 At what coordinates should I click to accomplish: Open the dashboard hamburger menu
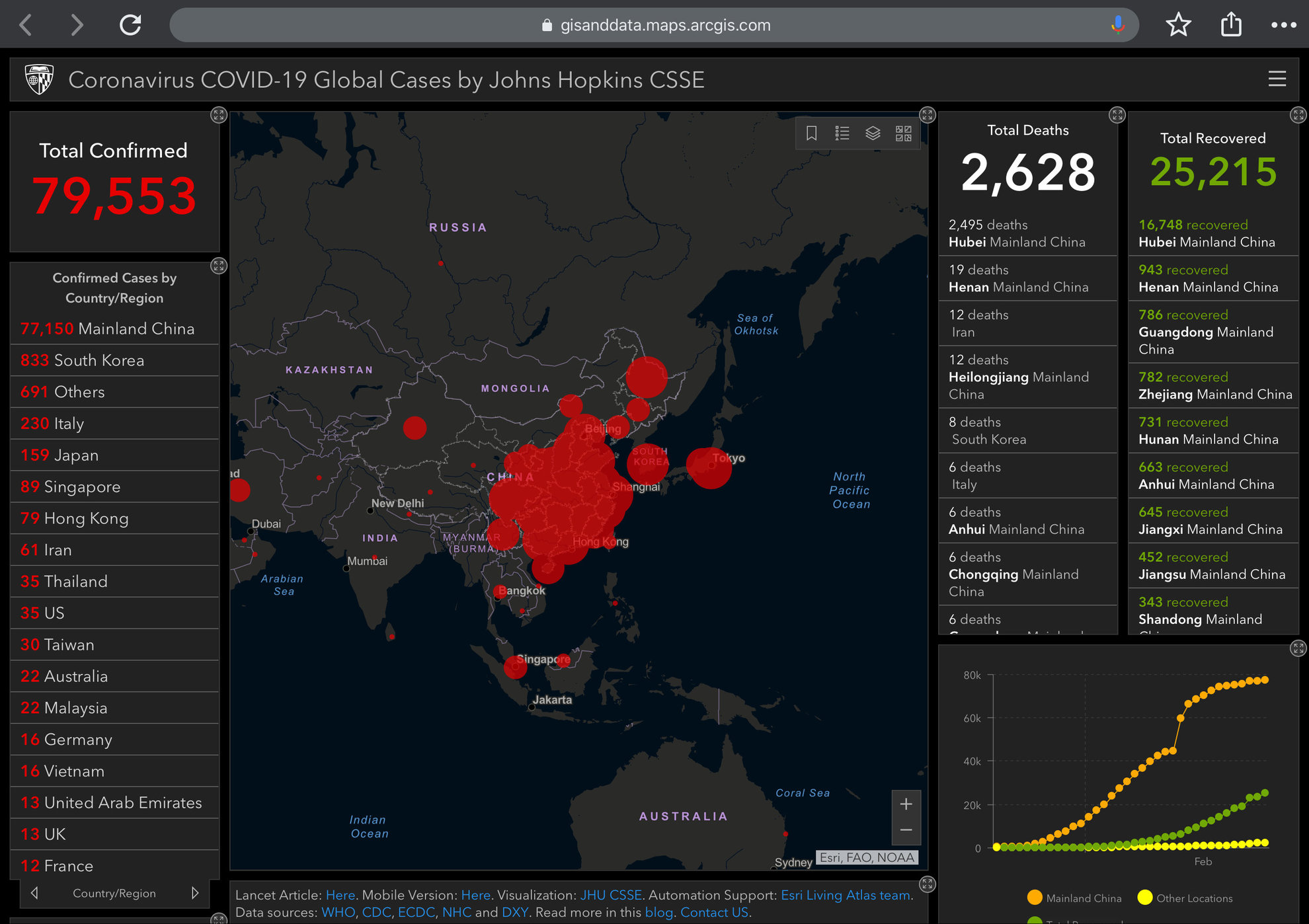(x=1277, y=79)
